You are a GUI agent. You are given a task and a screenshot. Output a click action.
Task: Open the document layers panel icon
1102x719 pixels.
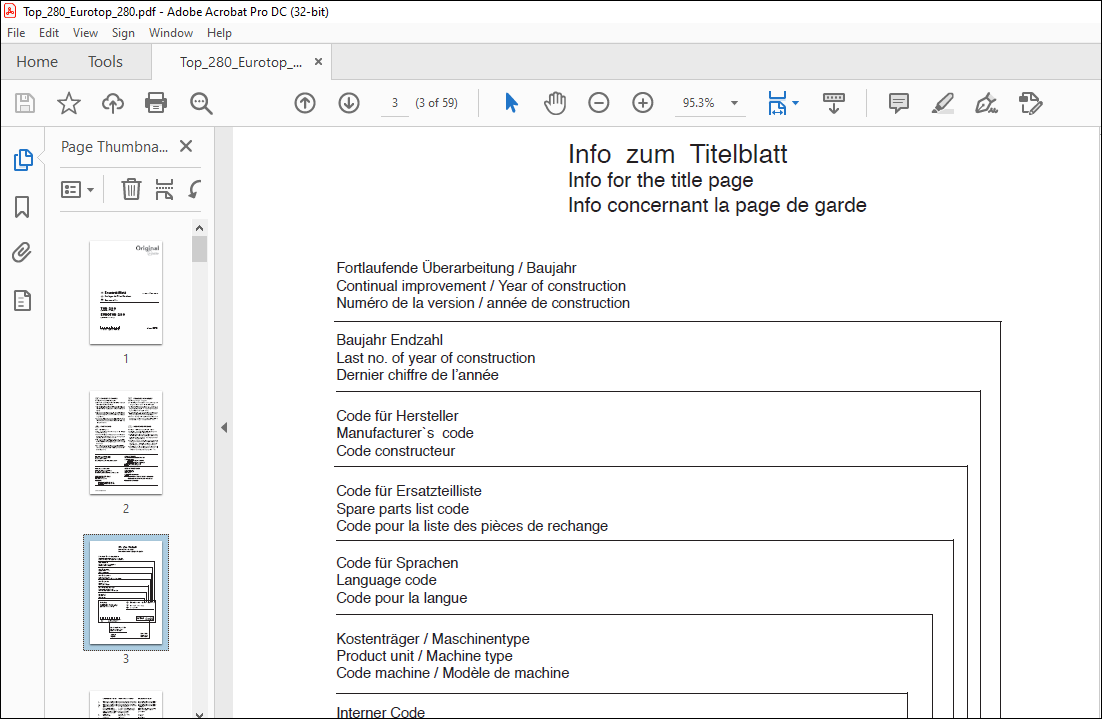(x=22, y=301)
